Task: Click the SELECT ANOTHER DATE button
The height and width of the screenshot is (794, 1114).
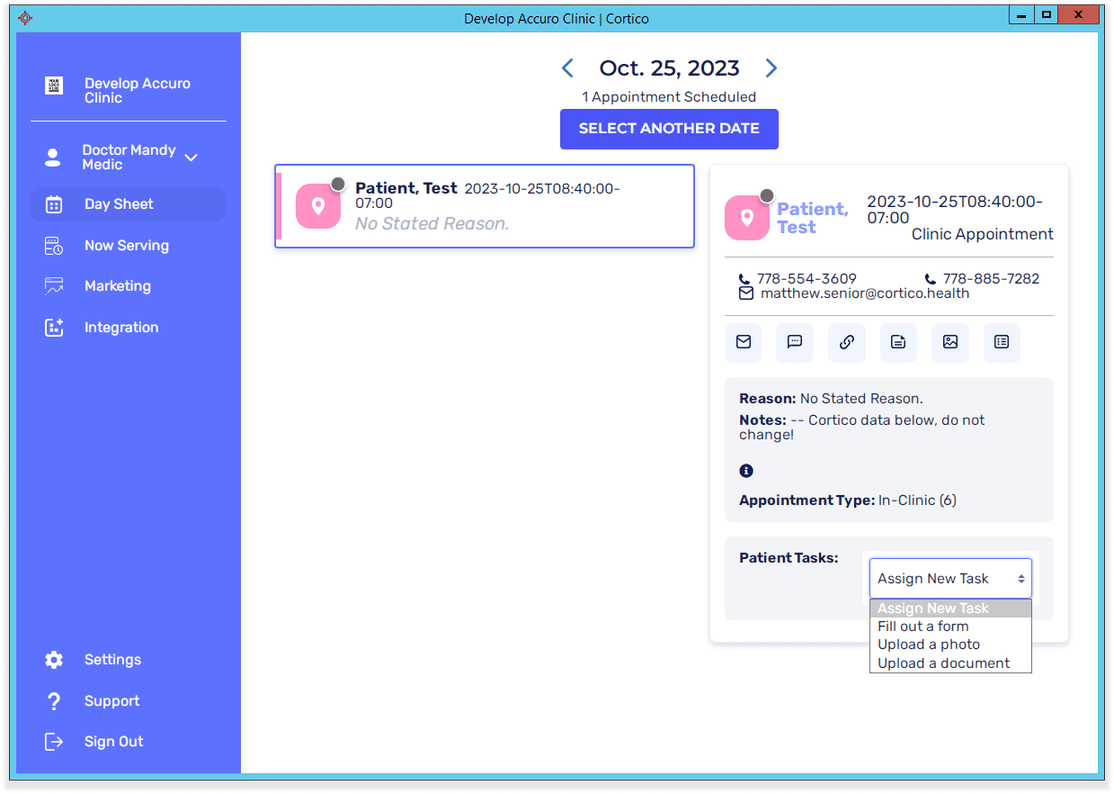Action: [x=668, y=129]
